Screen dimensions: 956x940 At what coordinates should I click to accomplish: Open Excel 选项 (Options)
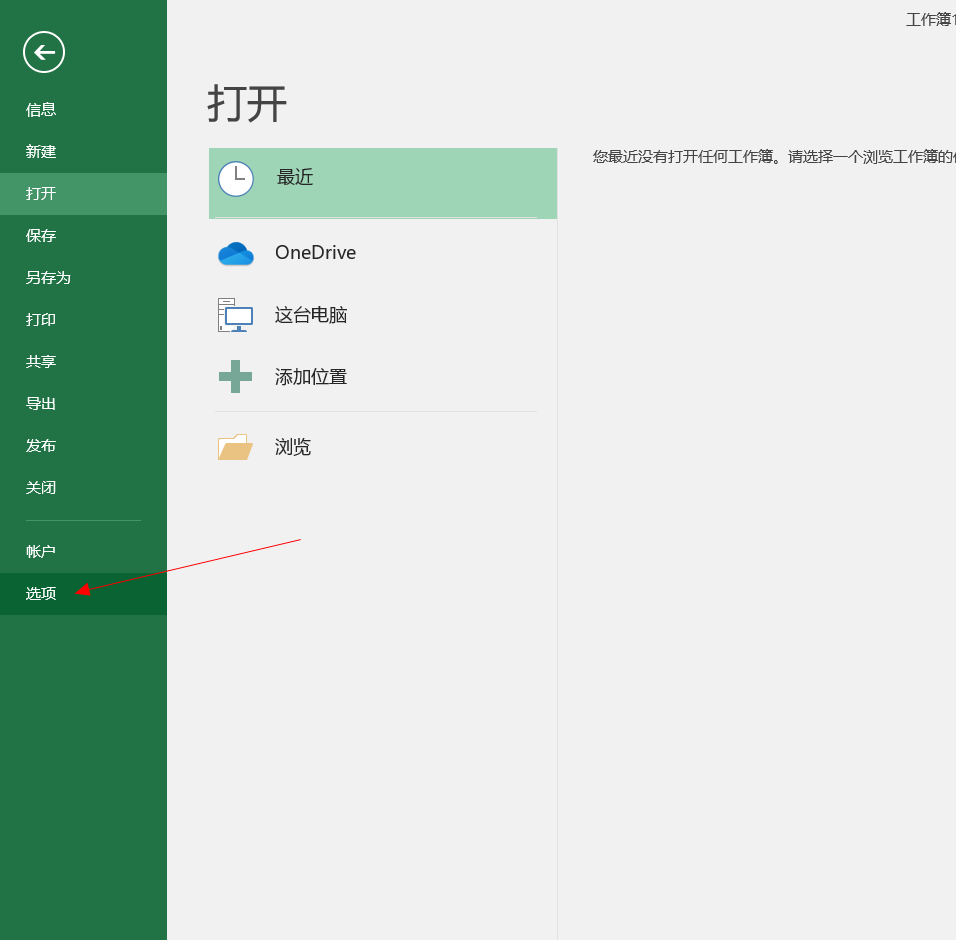pyautogui.click(x=41, y=594)
